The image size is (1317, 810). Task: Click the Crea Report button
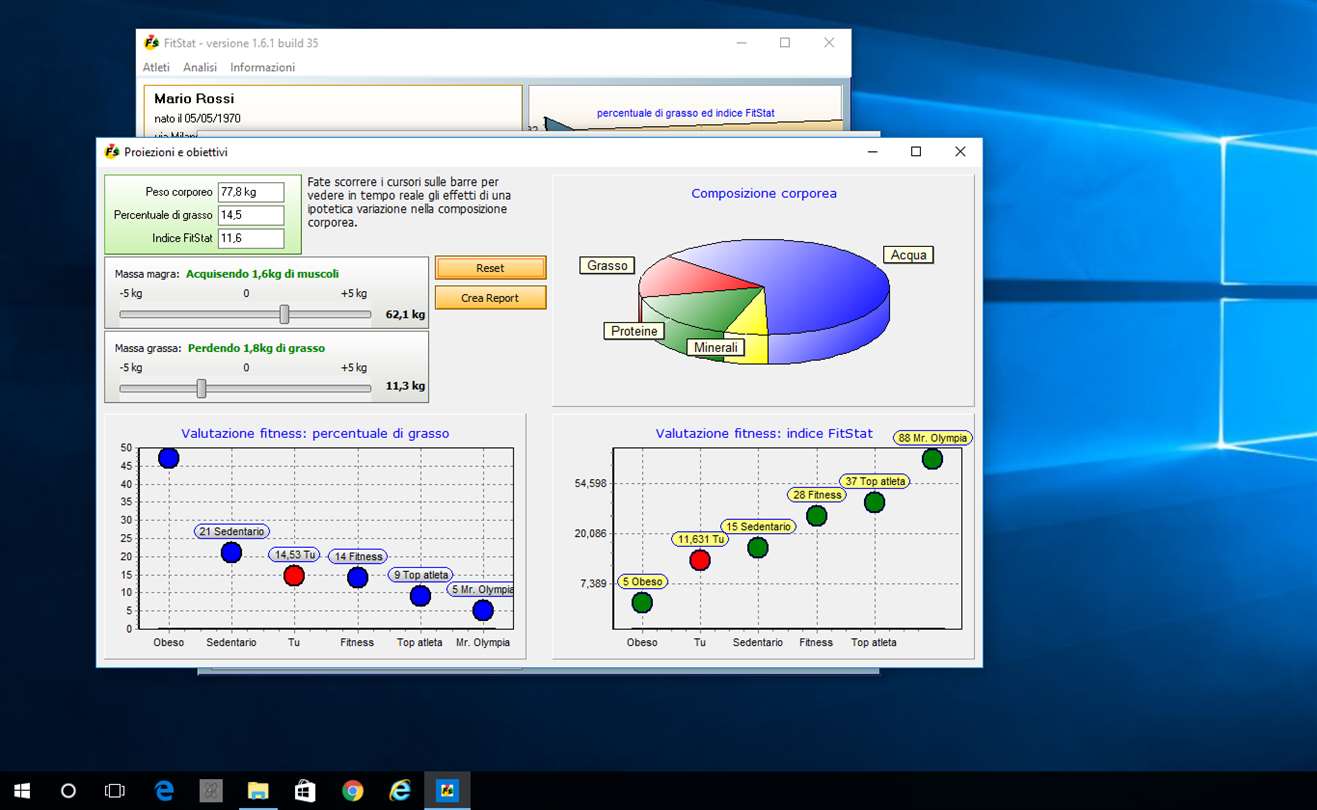[x=490, y=298]
